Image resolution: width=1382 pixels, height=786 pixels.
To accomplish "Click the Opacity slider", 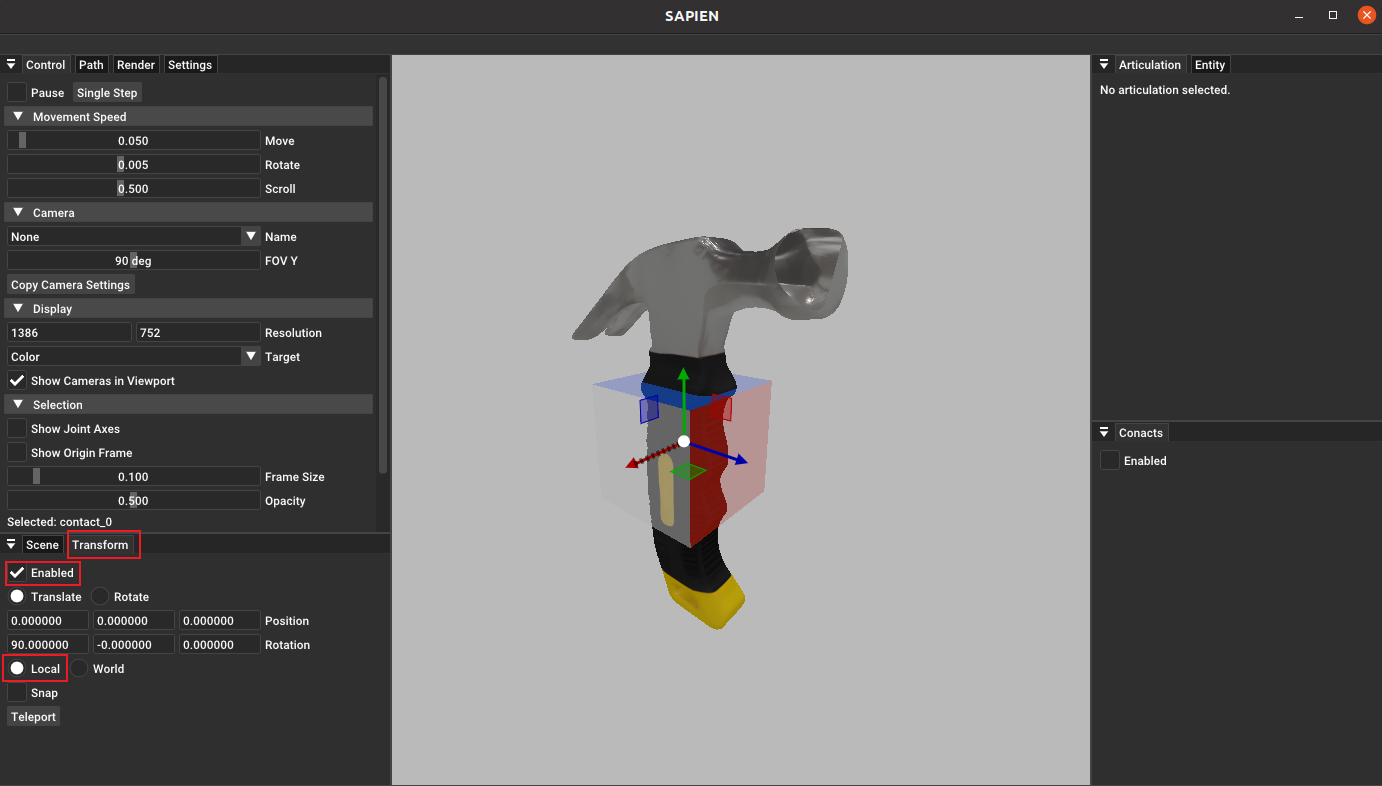I will coord(133,500).
